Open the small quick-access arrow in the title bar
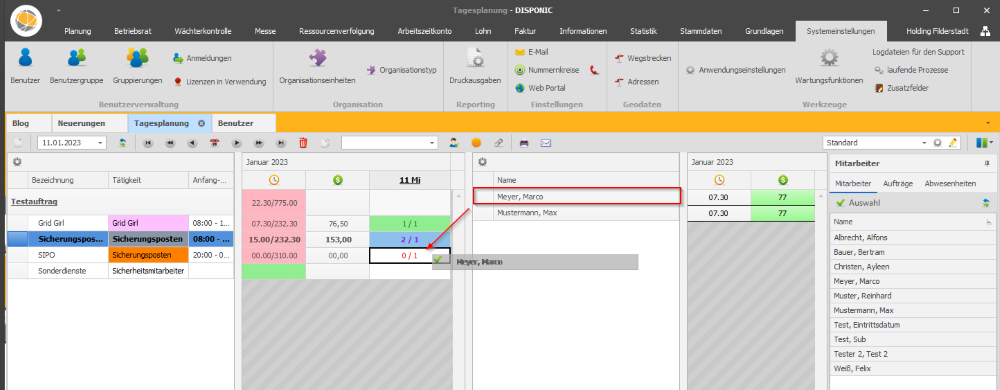 pos(59,11)
